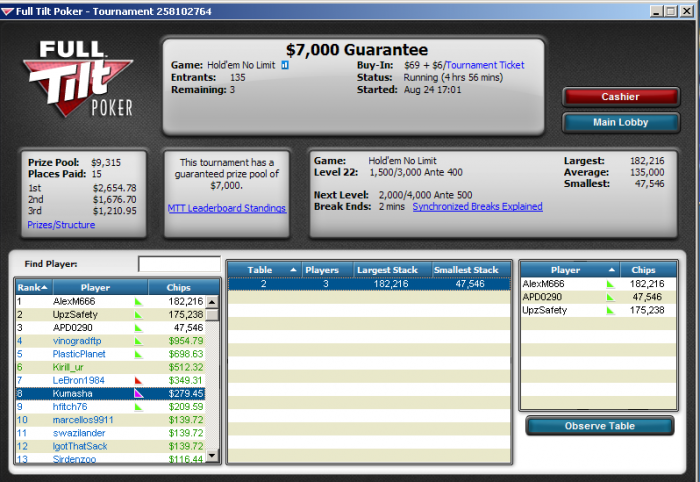
Task: Click the rank list scroll up arrow
Action: click(212, 302)
